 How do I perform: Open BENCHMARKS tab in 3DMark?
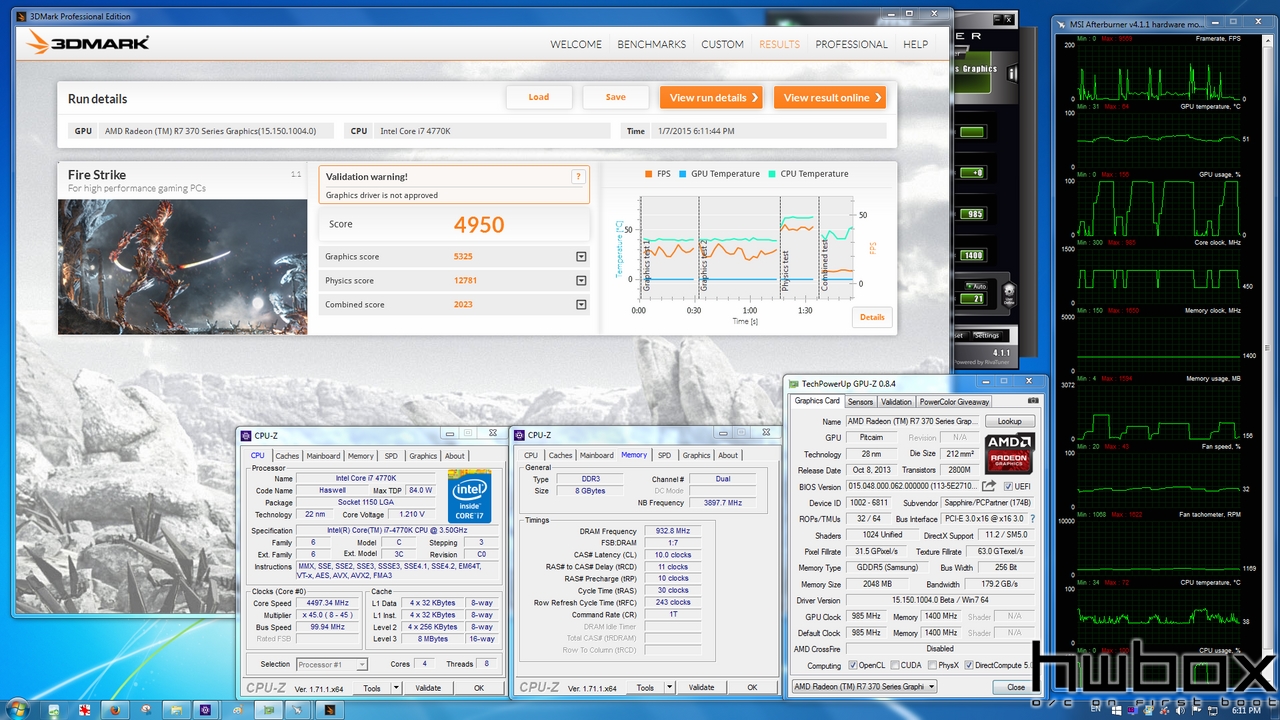[x=652, y=44]
